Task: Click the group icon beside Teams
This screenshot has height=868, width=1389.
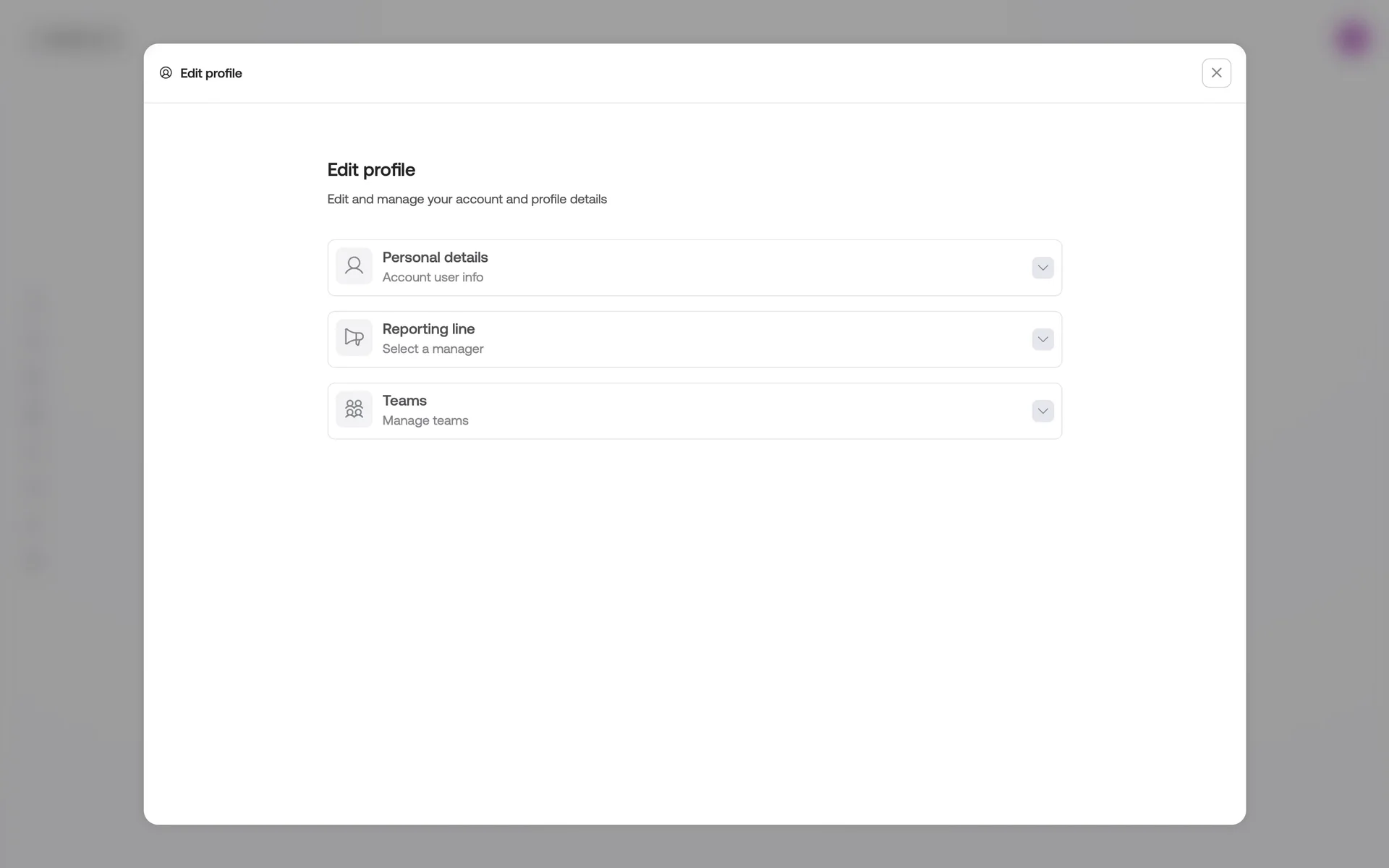Action: [354, 409]
